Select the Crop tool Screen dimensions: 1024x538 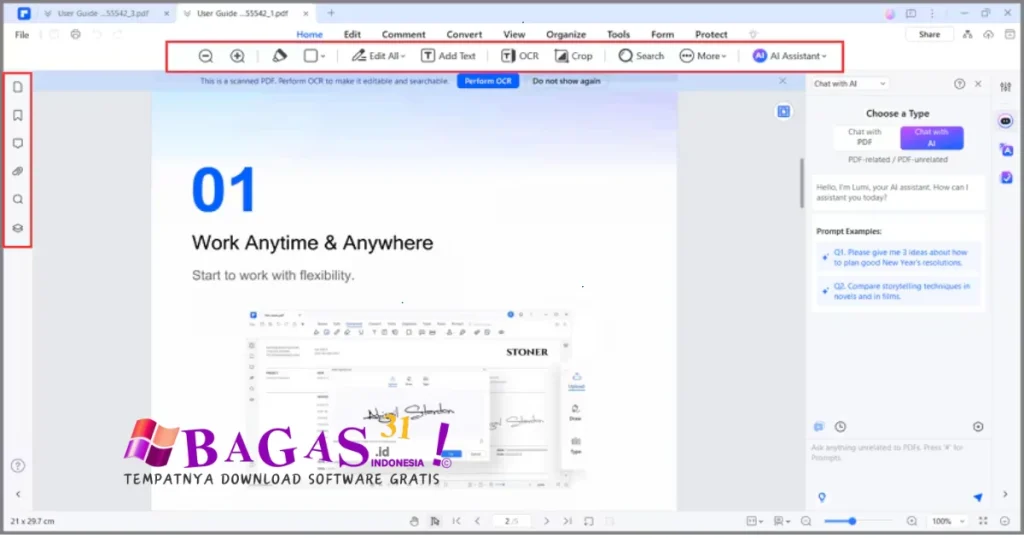tap(573, 56)
